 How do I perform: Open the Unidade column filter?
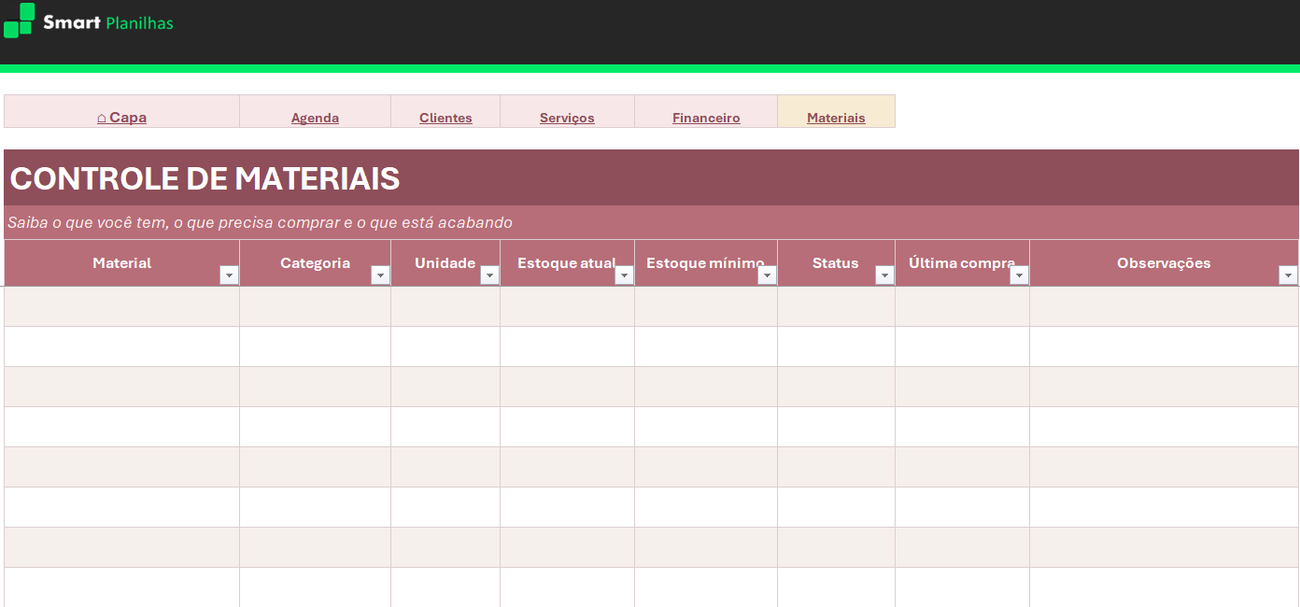[x=489, y=276]
